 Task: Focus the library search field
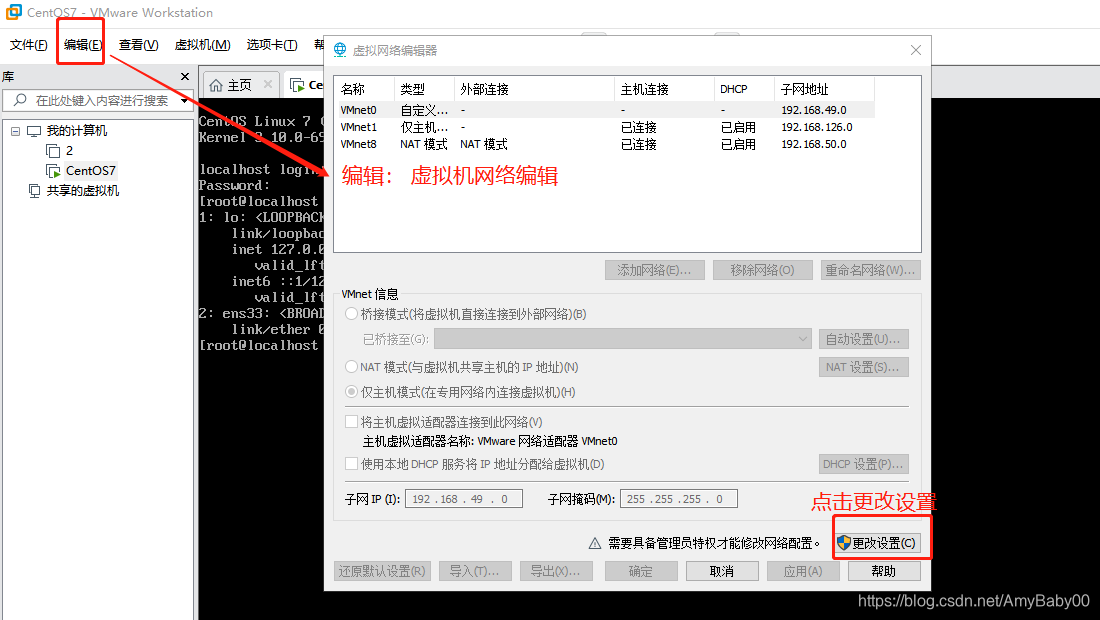coord(104,100)
